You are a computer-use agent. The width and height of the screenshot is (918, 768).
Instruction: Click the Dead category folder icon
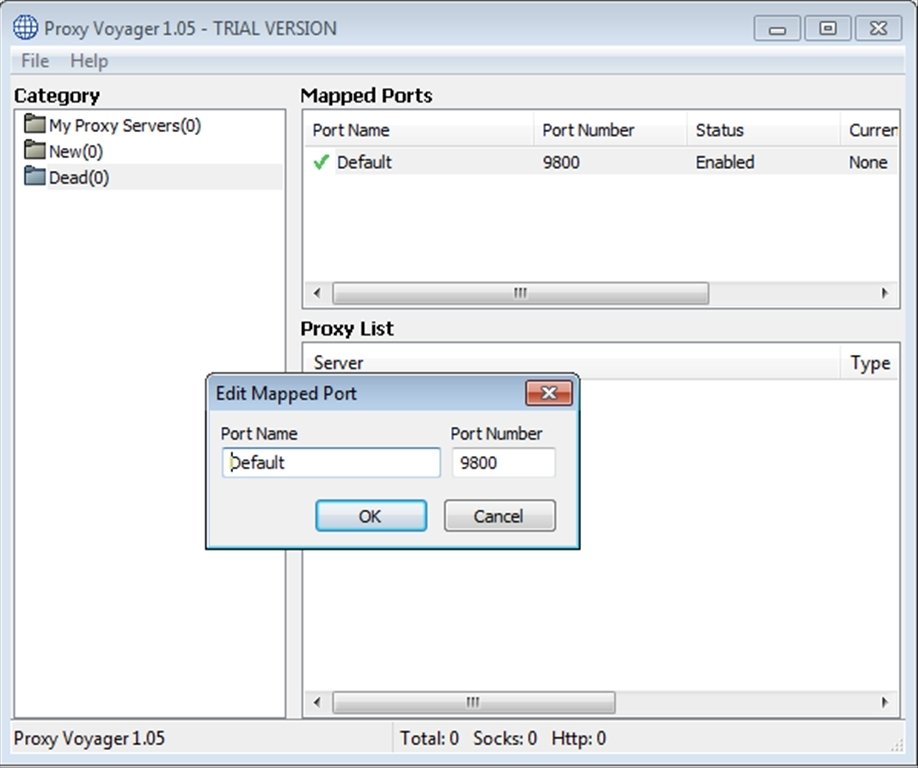click(35, 176)
